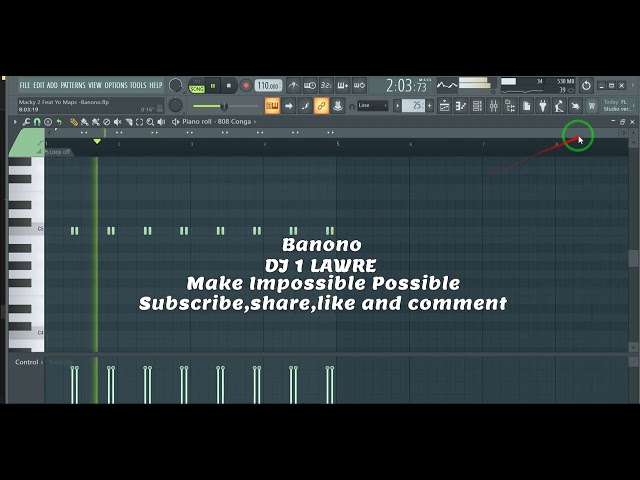Screen dimensions: 640x480
Task: Click the song position slider
Action: [225, 107]
